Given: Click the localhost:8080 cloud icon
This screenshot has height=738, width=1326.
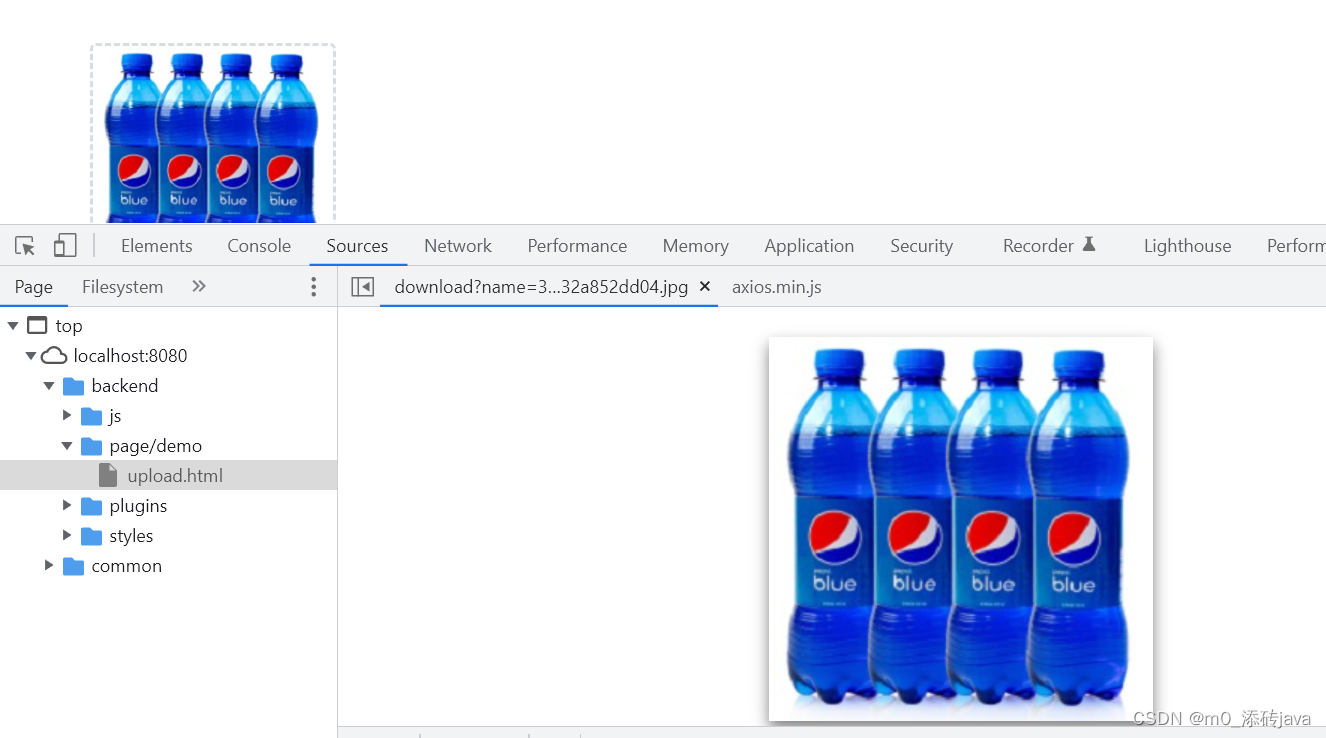Looking at the screenshot, I should (55, 356).
